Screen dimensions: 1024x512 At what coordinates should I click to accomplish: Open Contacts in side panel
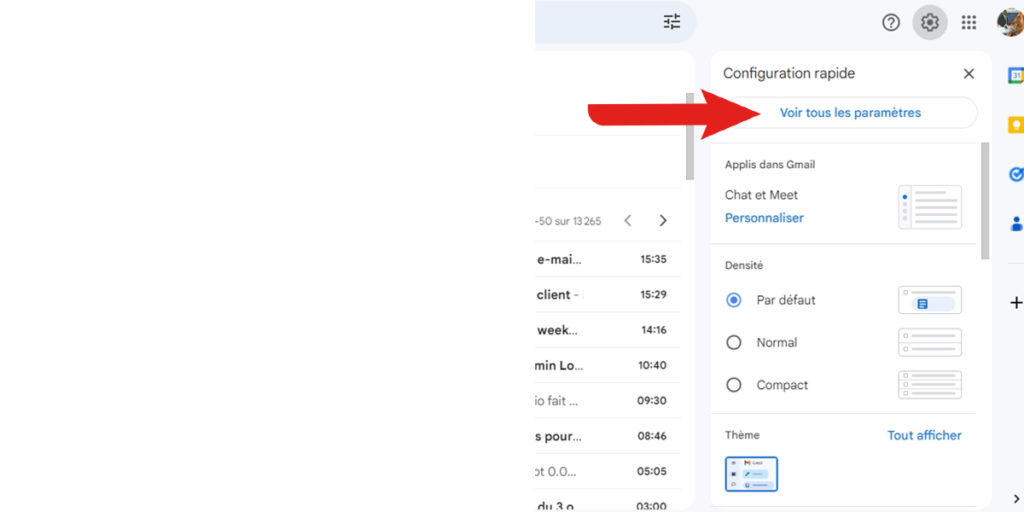click(1016, 223)
